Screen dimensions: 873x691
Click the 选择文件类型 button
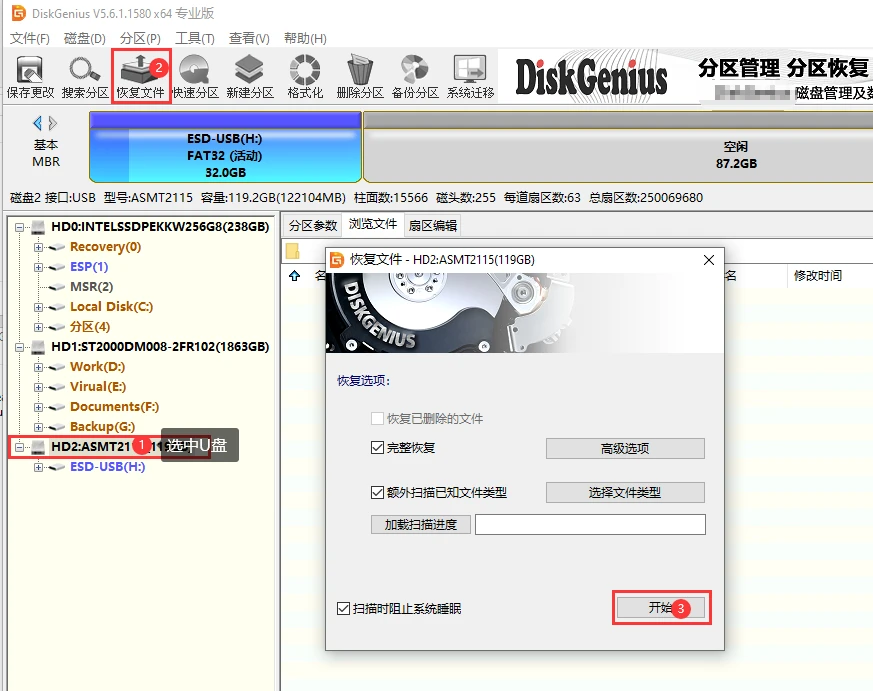pos(625,492)
